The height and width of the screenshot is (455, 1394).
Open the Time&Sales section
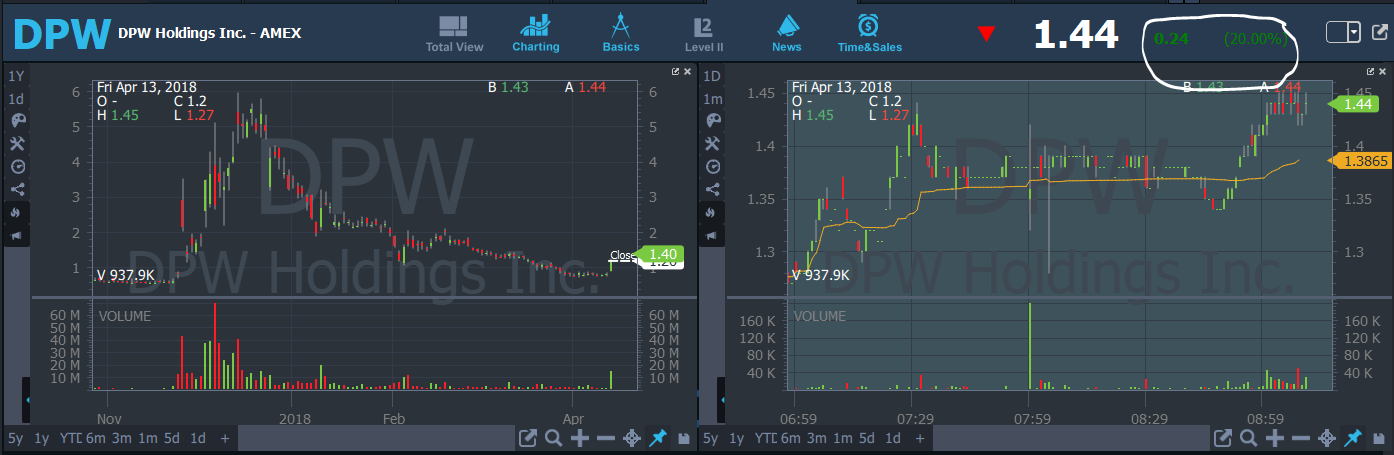click(870, 34)
